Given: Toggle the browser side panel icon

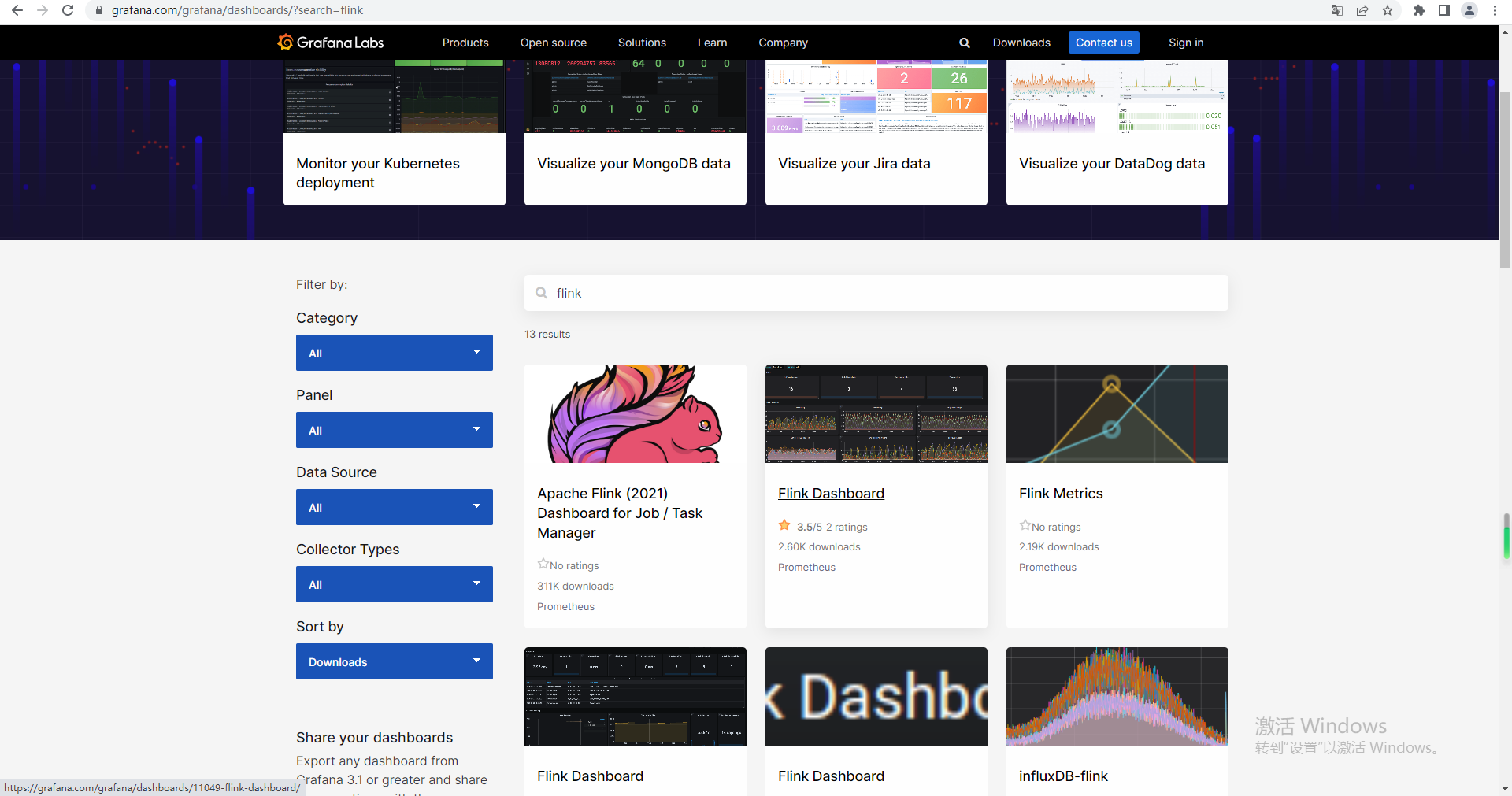Looking at the screenshot, I should pyautogui.click(x=1444, y=10).
